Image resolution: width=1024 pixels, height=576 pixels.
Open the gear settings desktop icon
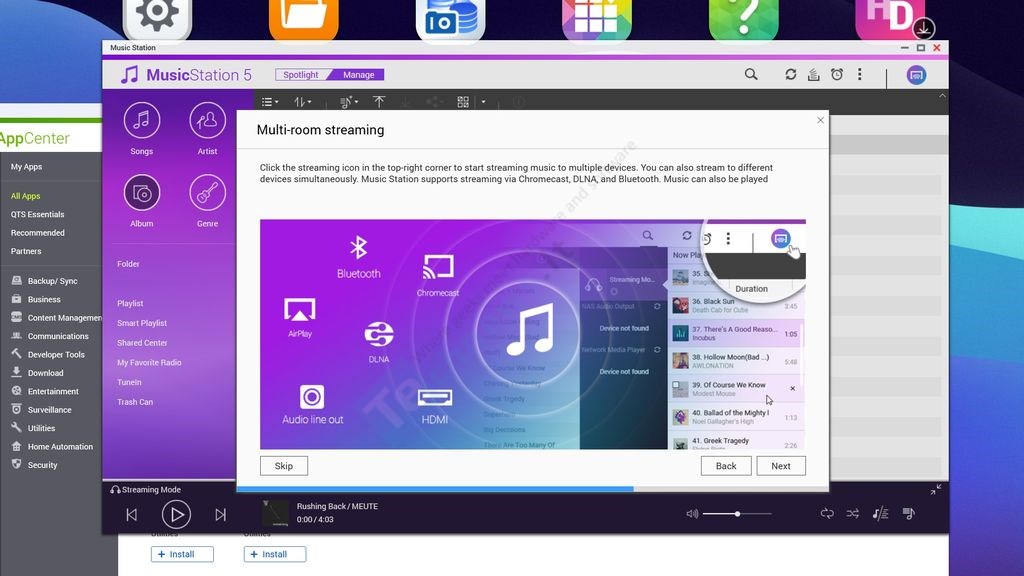(x=157, y=20)
